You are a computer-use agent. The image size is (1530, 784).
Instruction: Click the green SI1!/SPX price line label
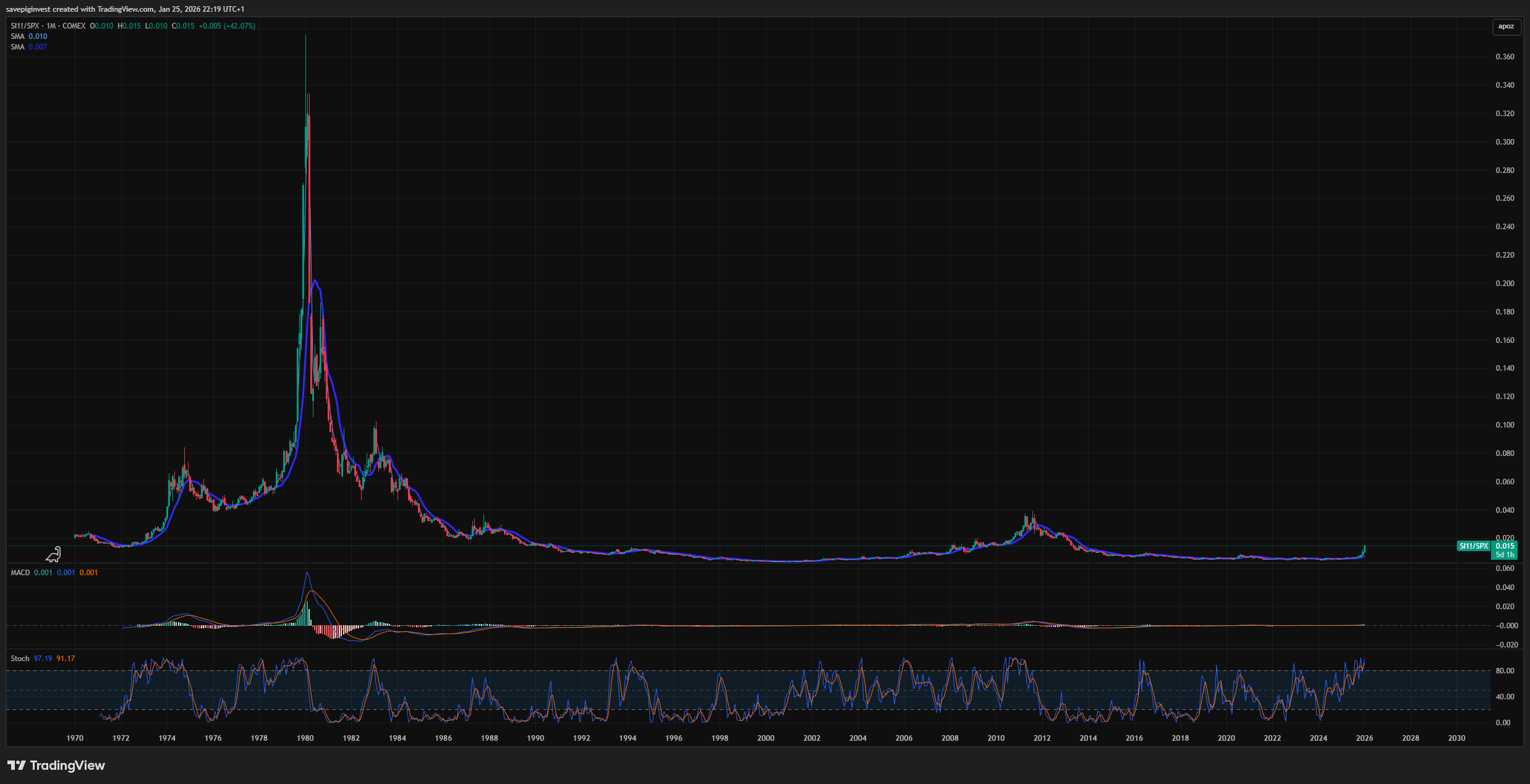pos(1473,546)
